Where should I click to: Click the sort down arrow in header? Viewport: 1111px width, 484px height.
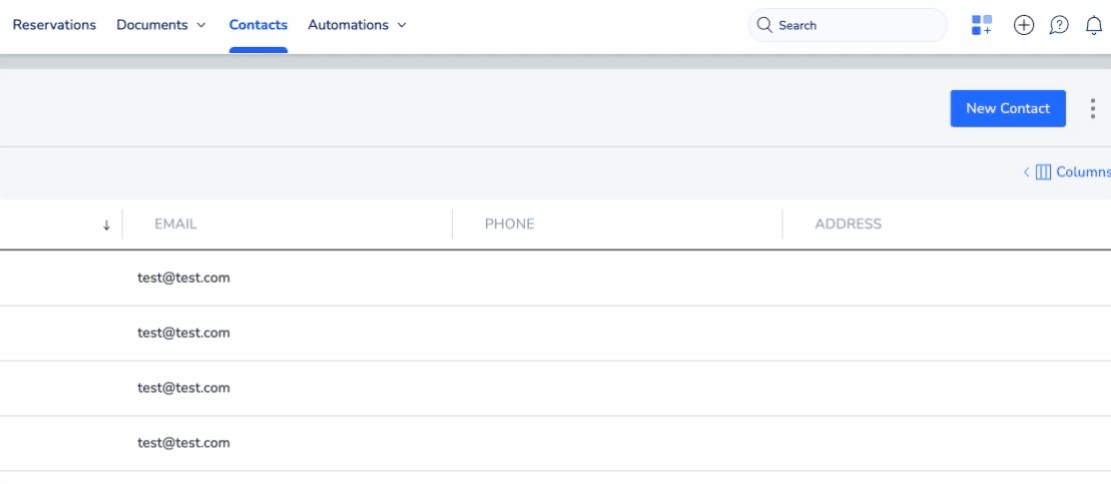[x=106, y=225]
